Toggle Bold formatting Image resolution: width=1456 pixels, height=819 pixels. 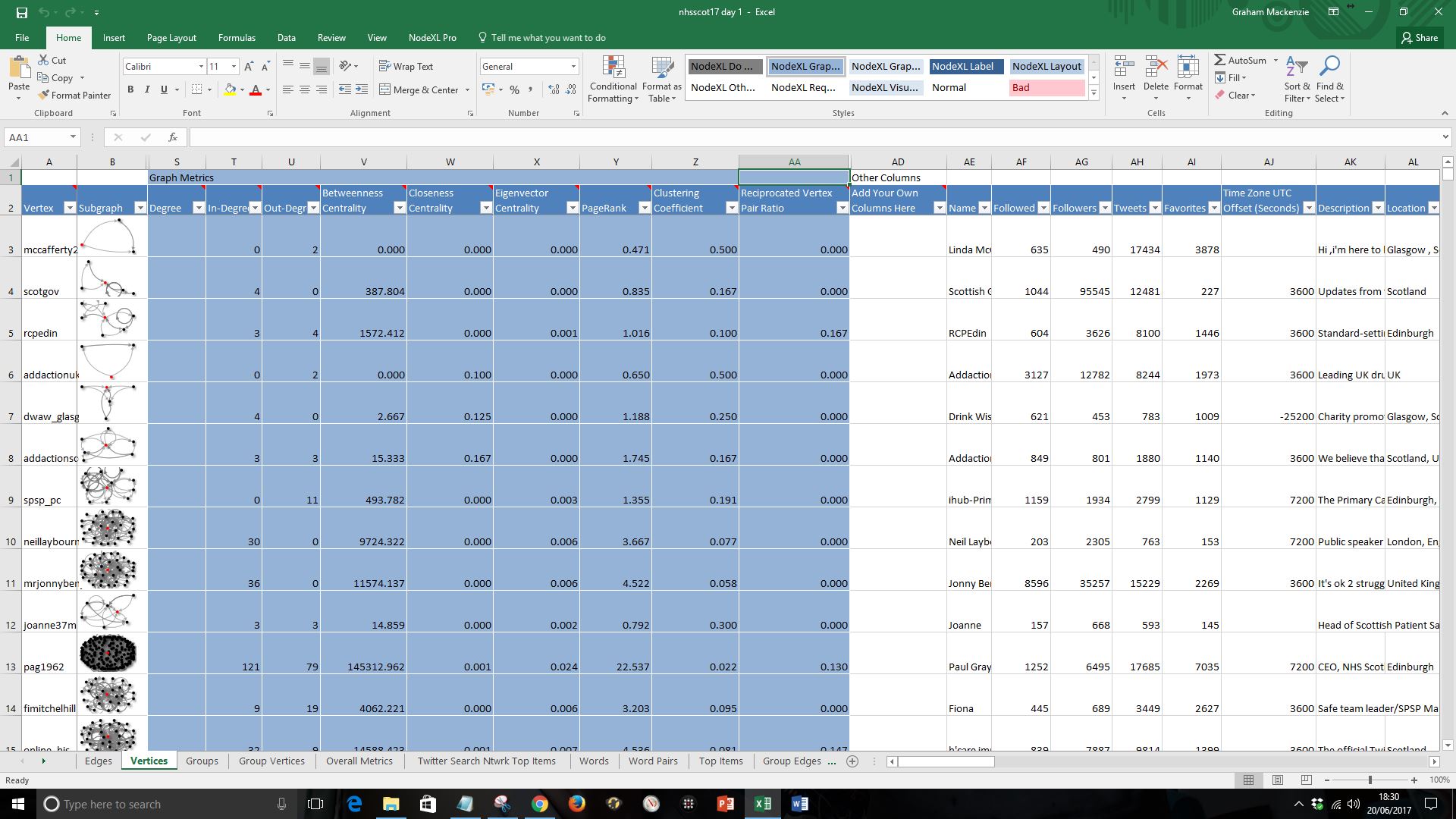pos(130,89)
